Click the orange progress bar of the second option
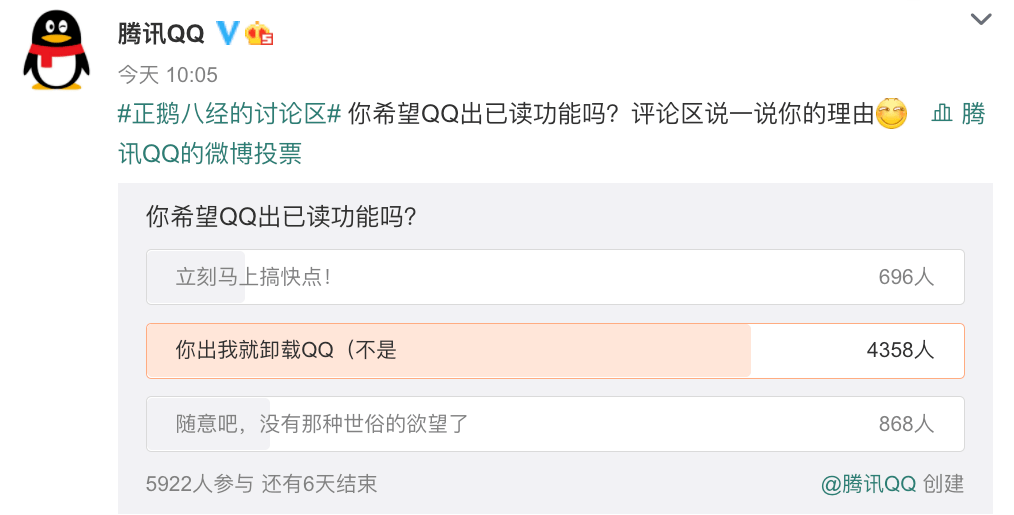Viewport: 1014px width, 515px height. point(449,351)
